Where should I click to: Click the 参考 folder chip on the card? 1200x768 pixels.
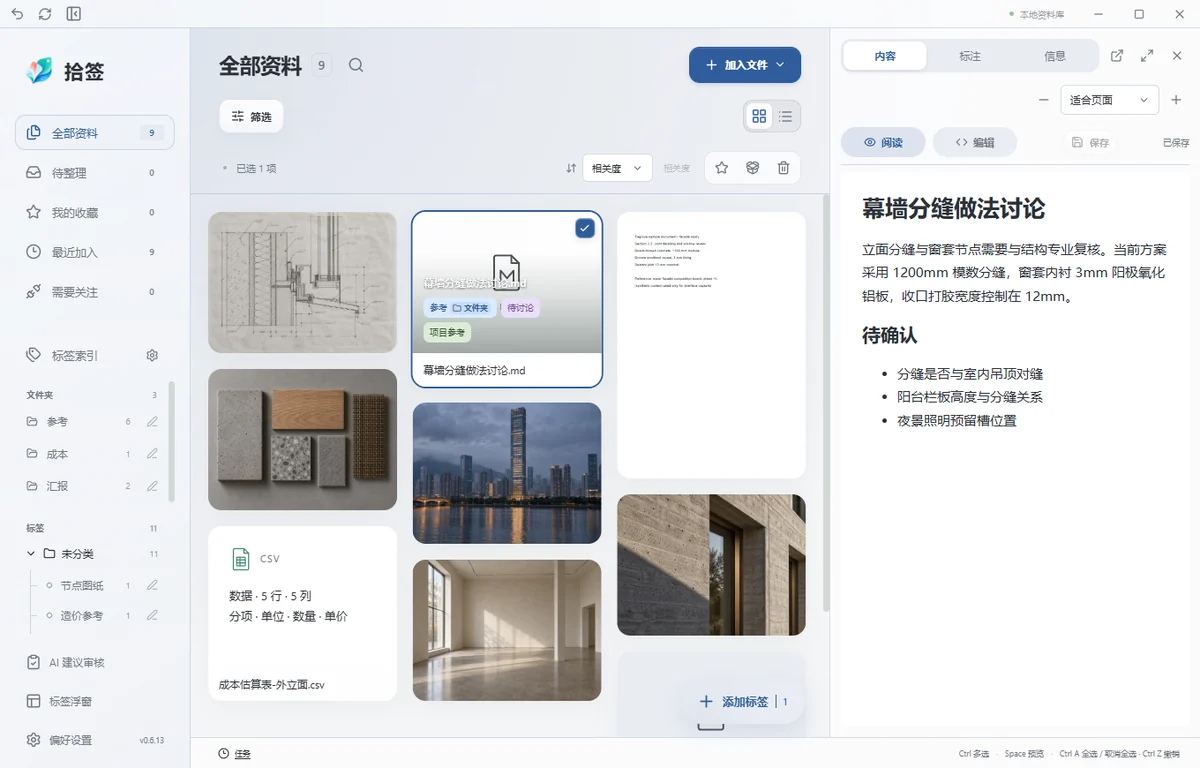pos(461,308)
